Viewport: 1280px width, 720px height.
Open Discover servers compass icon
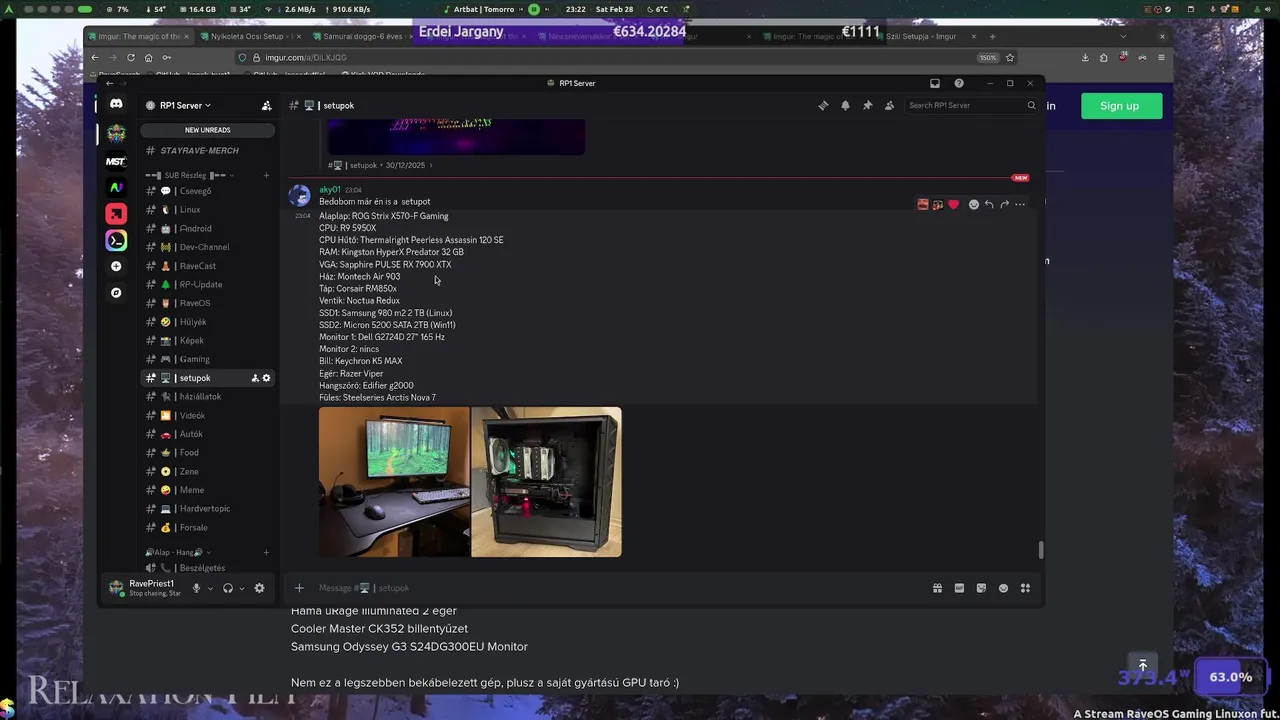pos(116,293)
